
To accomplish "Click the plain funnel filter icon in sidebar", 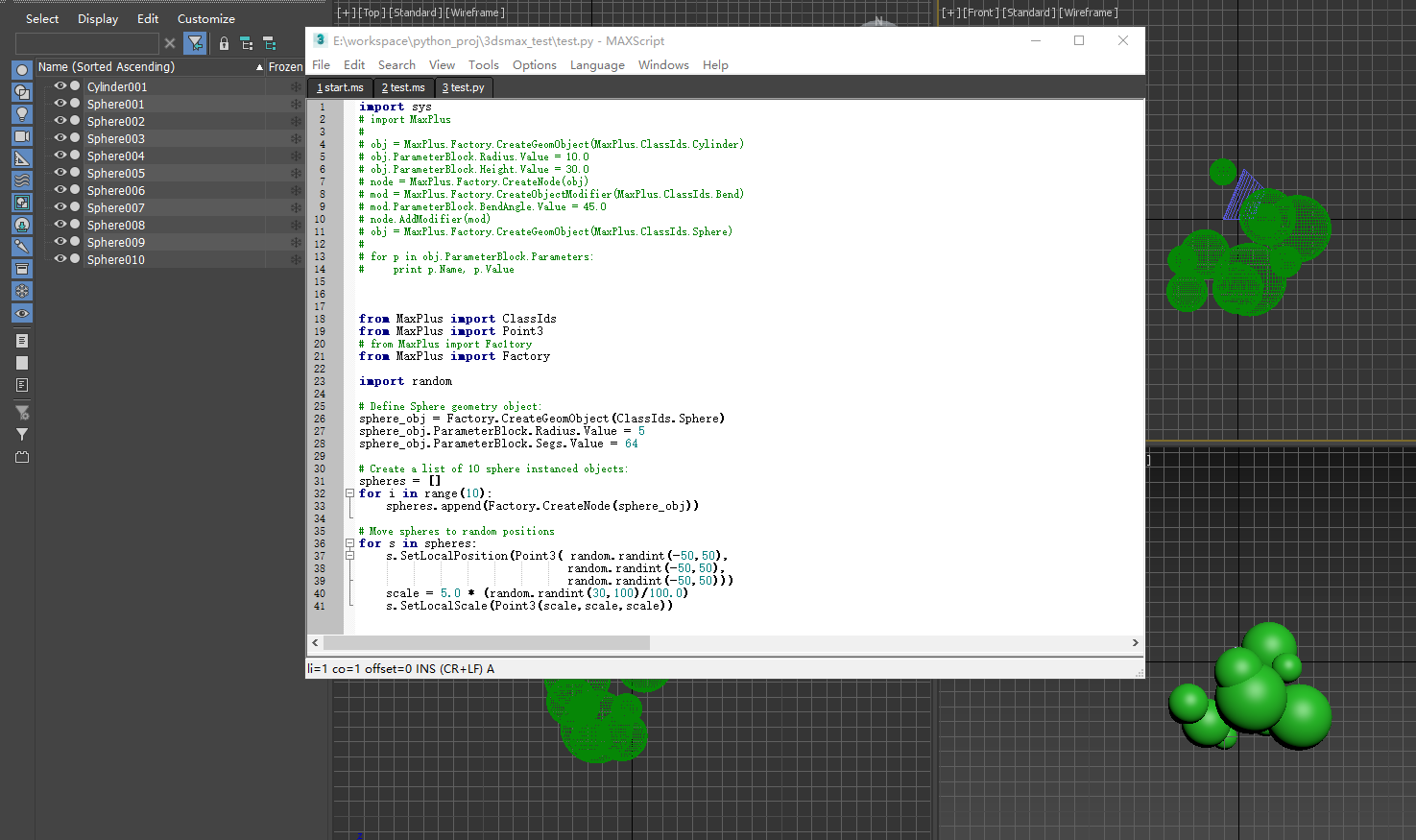I will (x=22, y=435).
